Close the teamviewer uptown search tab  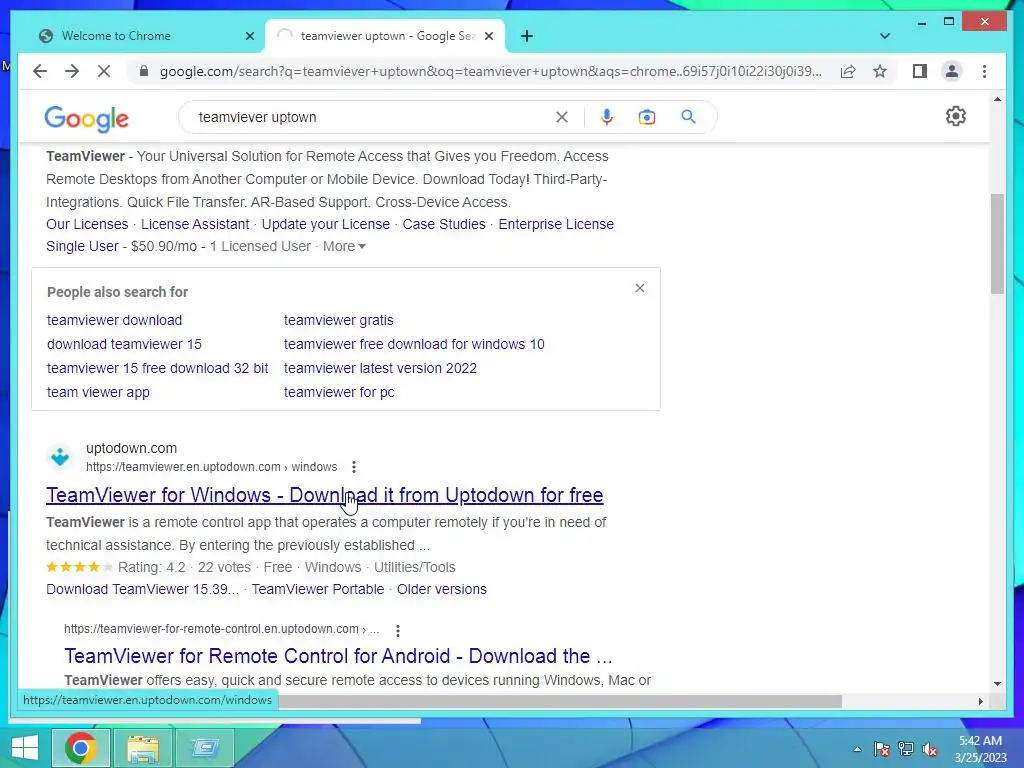488,36
